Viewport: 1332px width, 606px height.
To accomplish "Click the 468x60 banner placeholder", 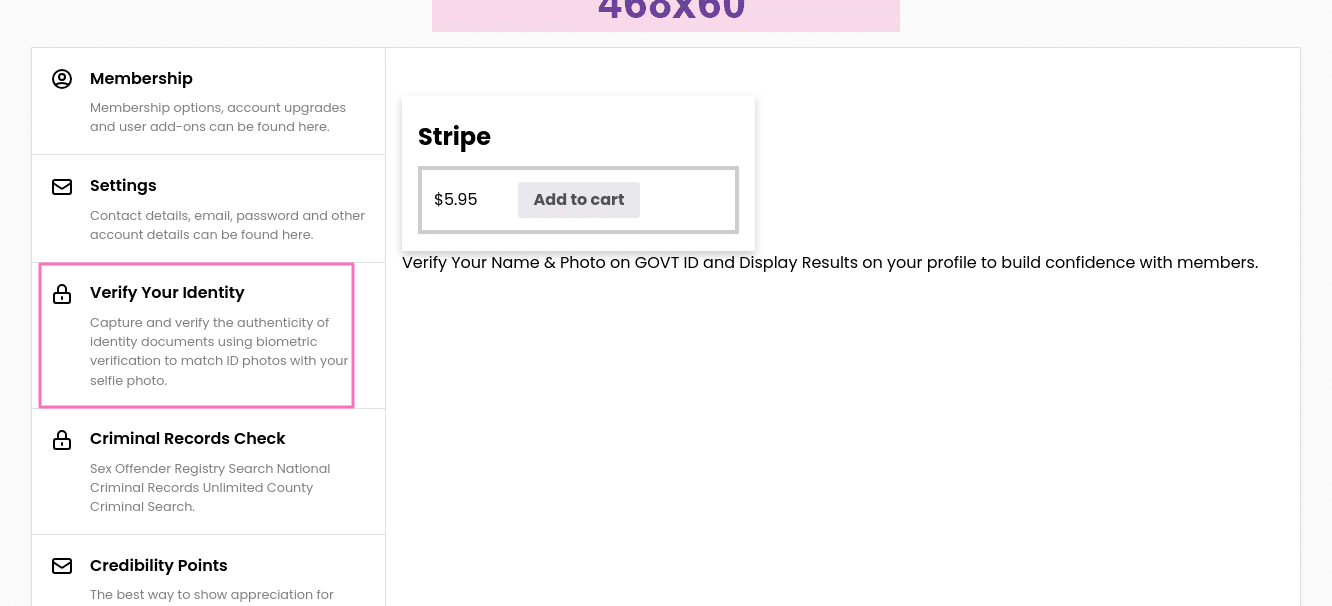I will coord(666,15).
